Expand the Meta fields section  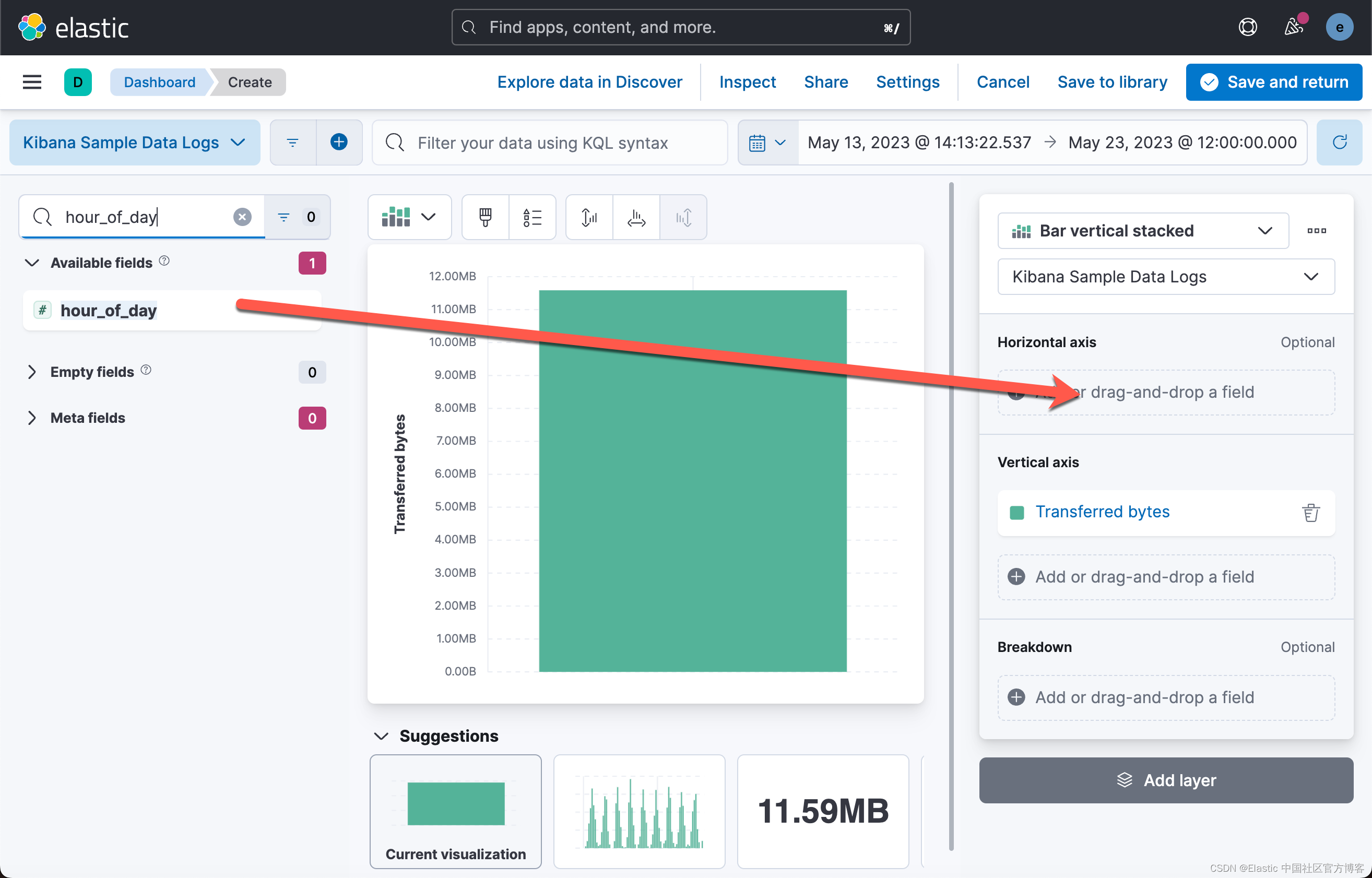pyautogui.click(x=32, y=418)
